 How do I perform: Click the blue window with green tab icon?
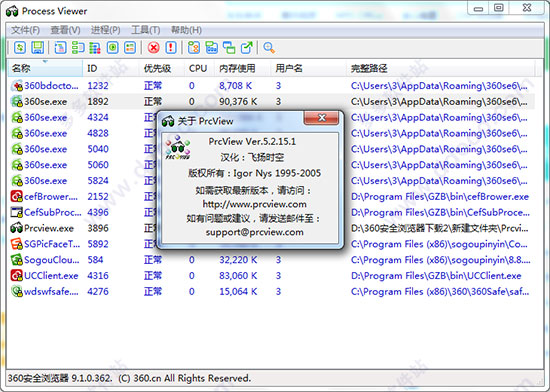[212, 47]
